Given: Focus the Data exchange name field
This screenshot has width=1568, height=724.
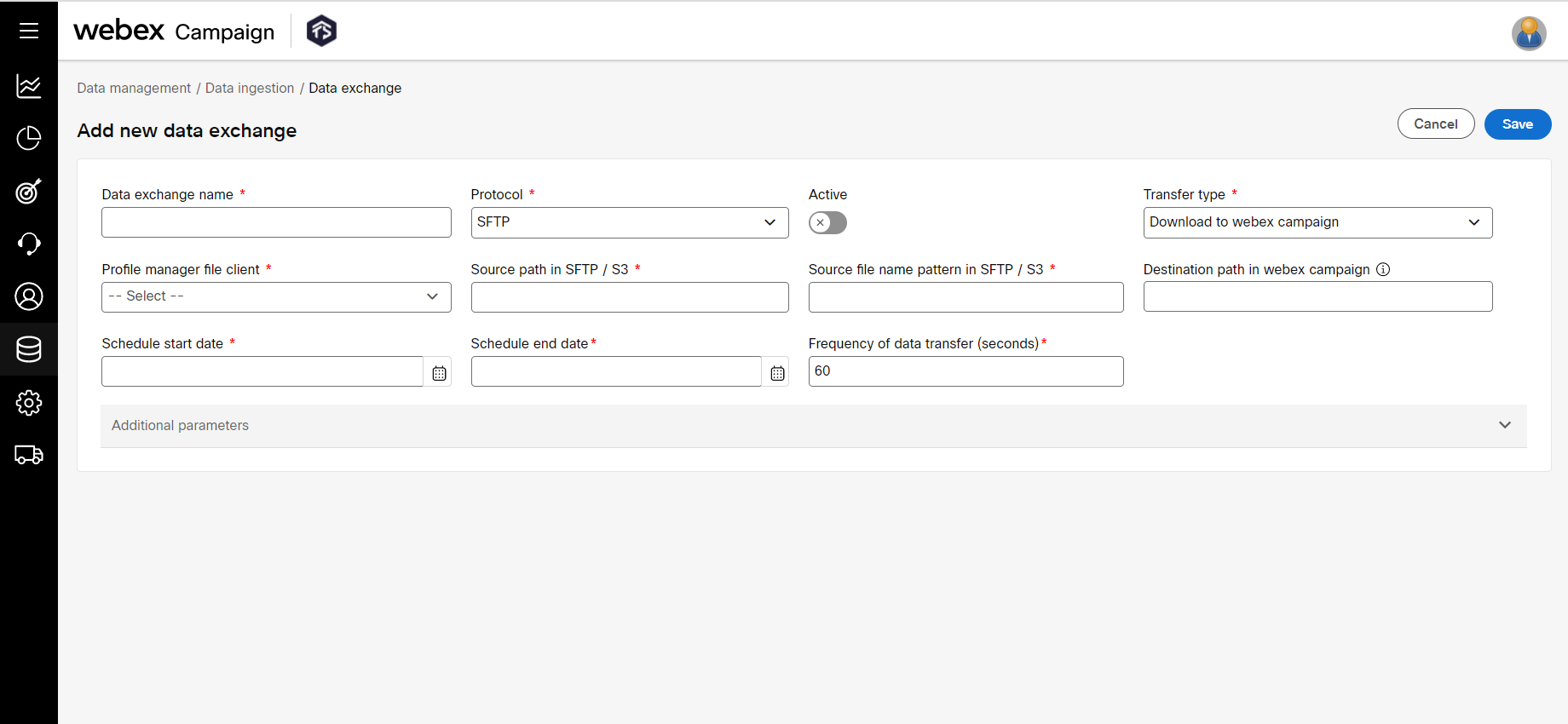Looking at the screenshot, I should (x=276, y=222).
